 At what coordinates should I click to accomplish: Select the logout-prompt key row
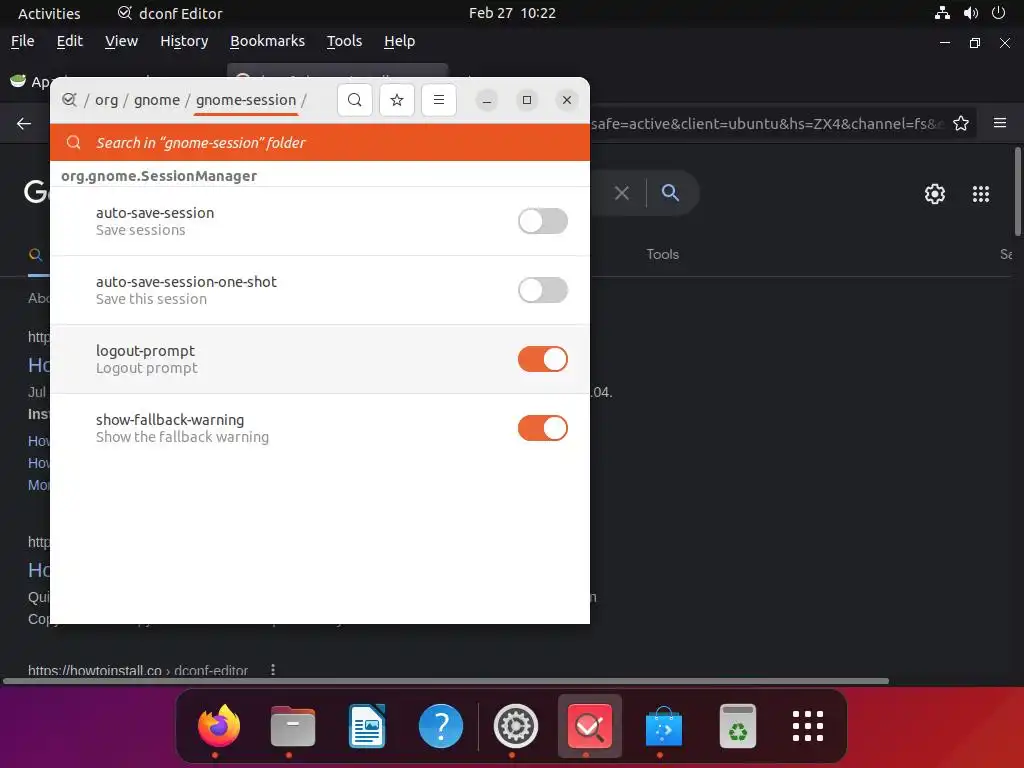click(320, 359)
